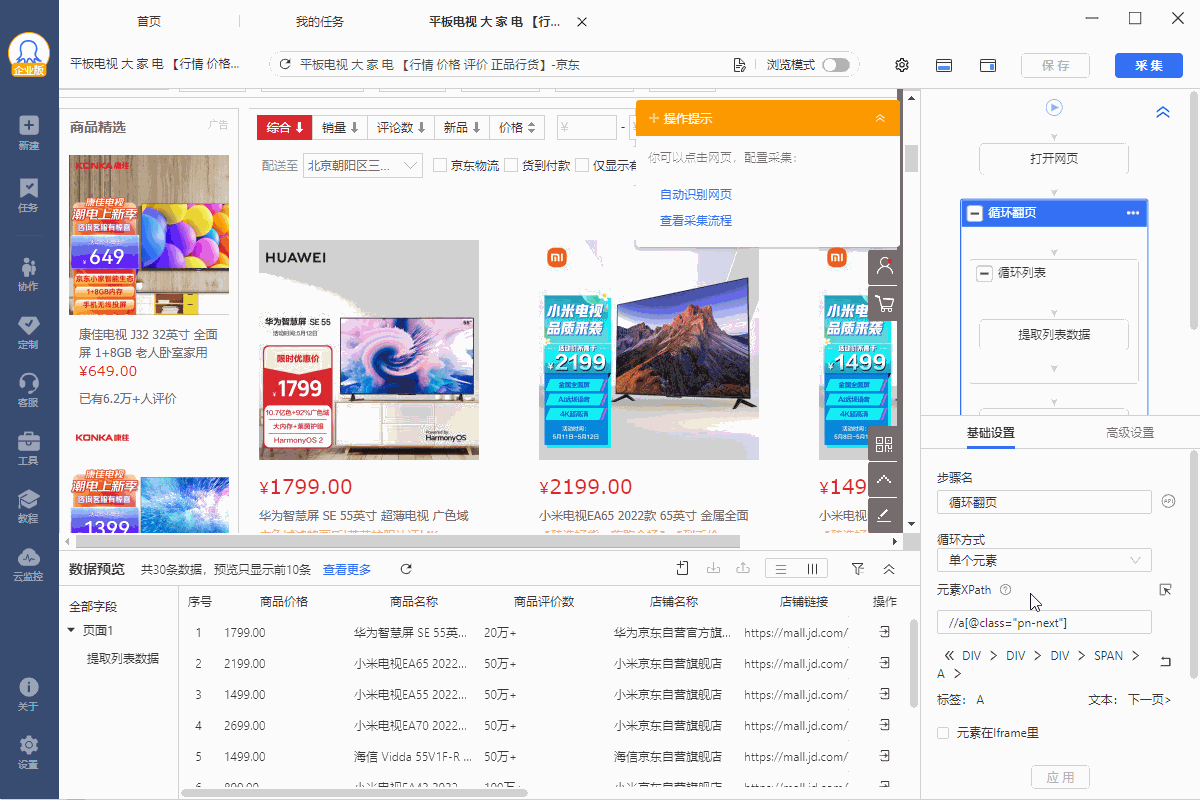Switch to 基础设置 tab

991,433
